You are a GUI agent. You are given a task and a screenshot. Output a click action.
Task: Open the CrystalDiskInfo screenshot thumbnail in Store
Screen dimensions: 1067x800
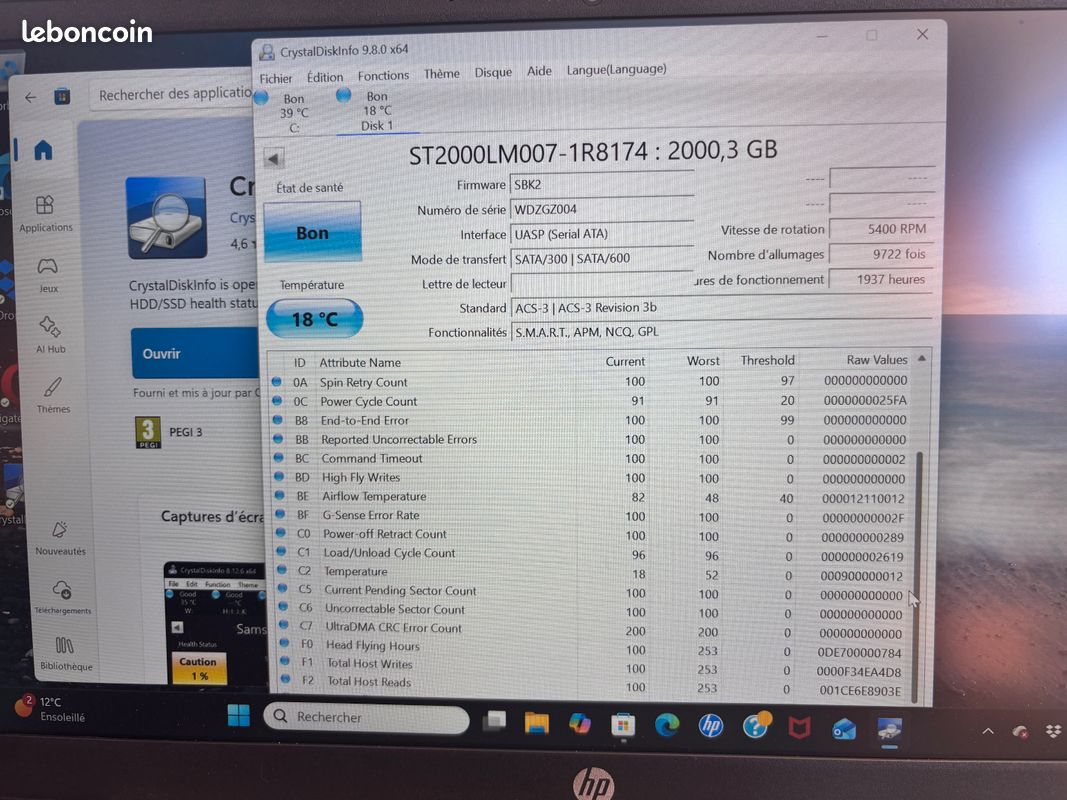pyautogui.click(x=215, y=622)
